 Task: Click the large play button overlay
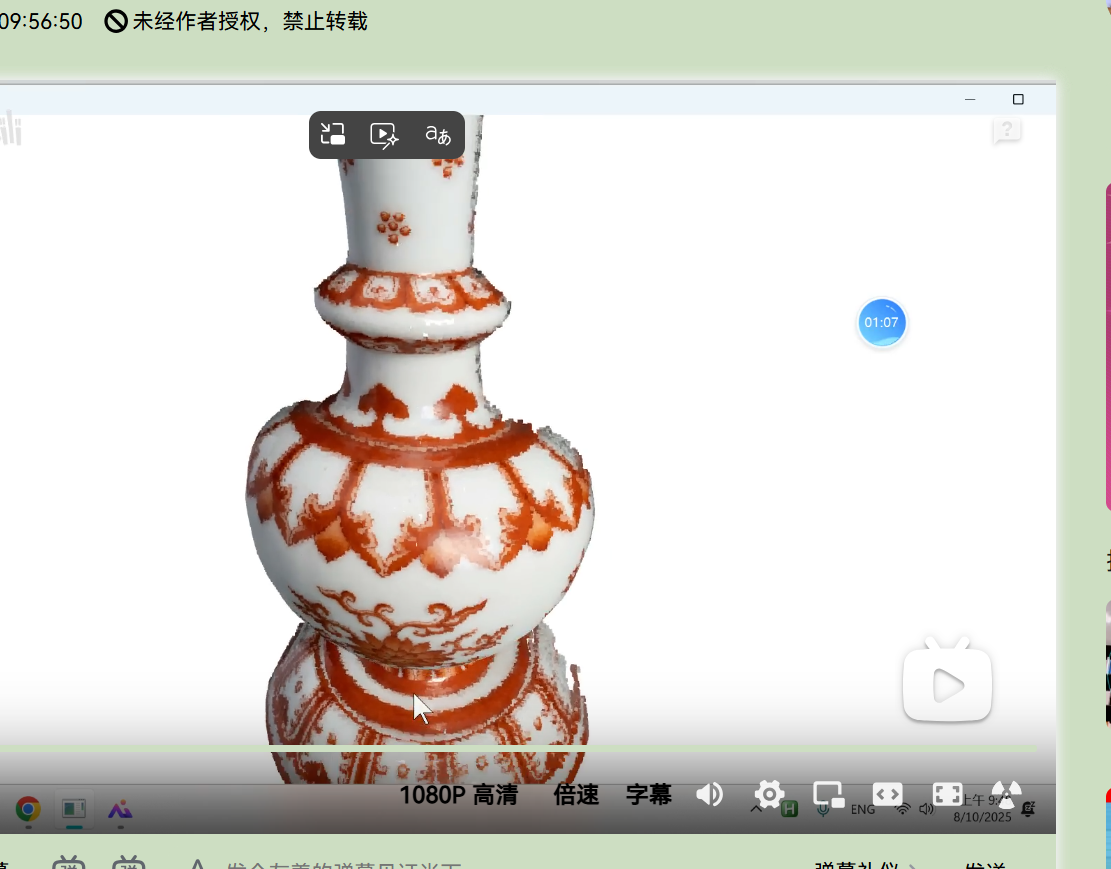(947, 682)
